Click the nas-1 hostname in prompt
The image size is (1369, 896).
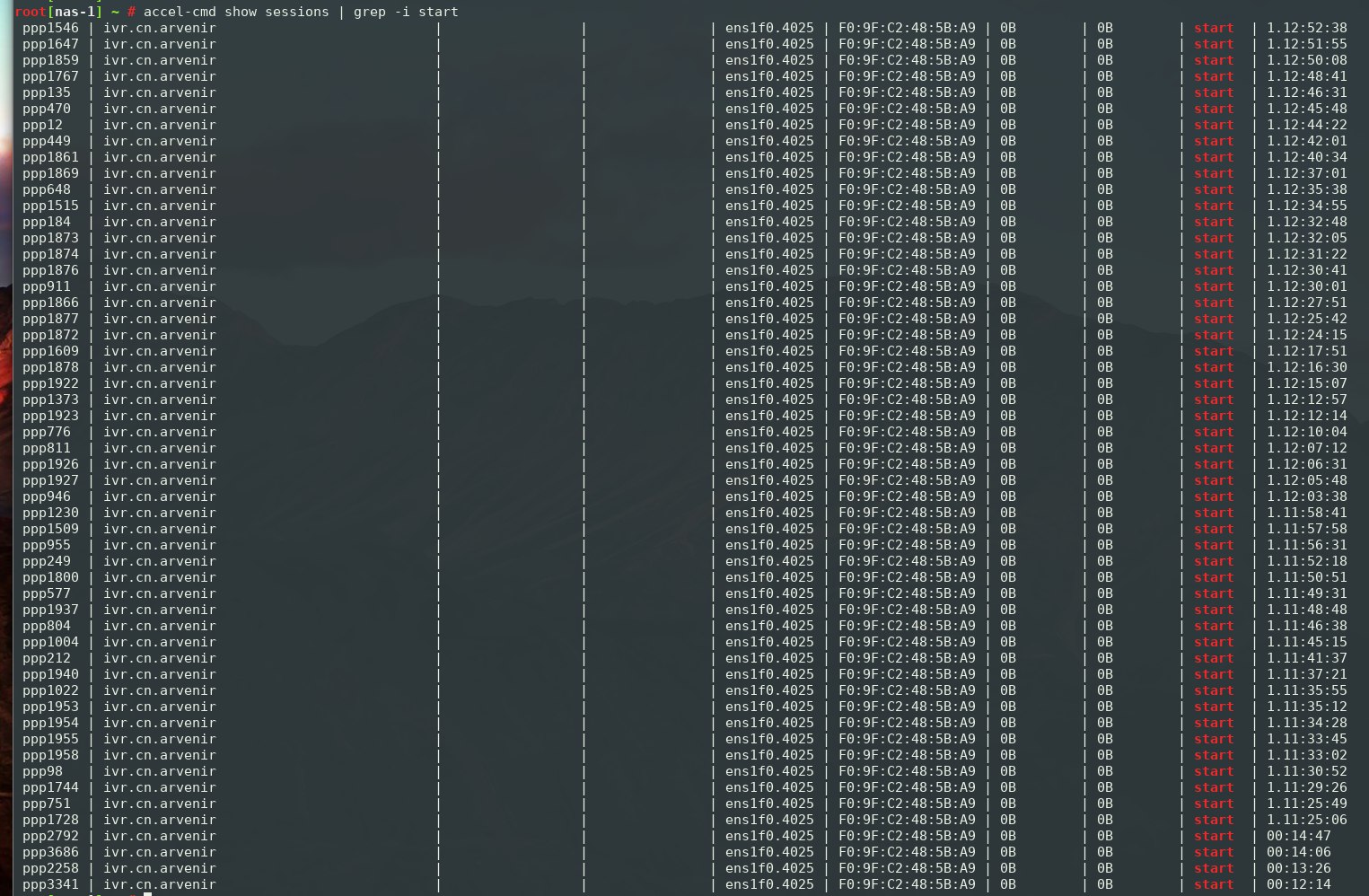pyautogui.click(x=75, y=12)
